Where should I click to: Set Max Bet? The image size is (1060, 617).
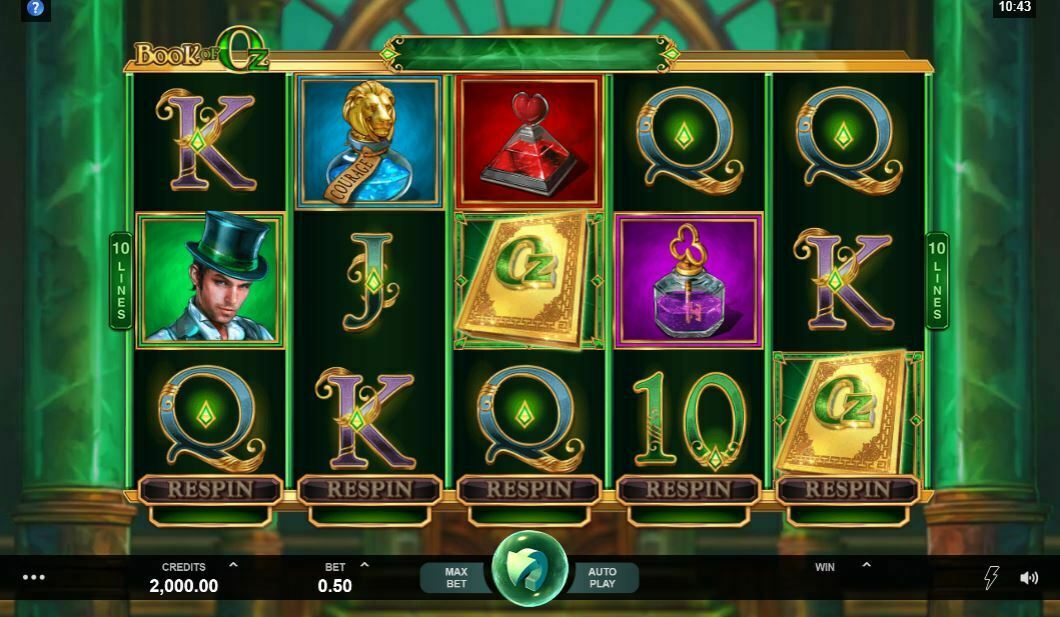point(456,577)
